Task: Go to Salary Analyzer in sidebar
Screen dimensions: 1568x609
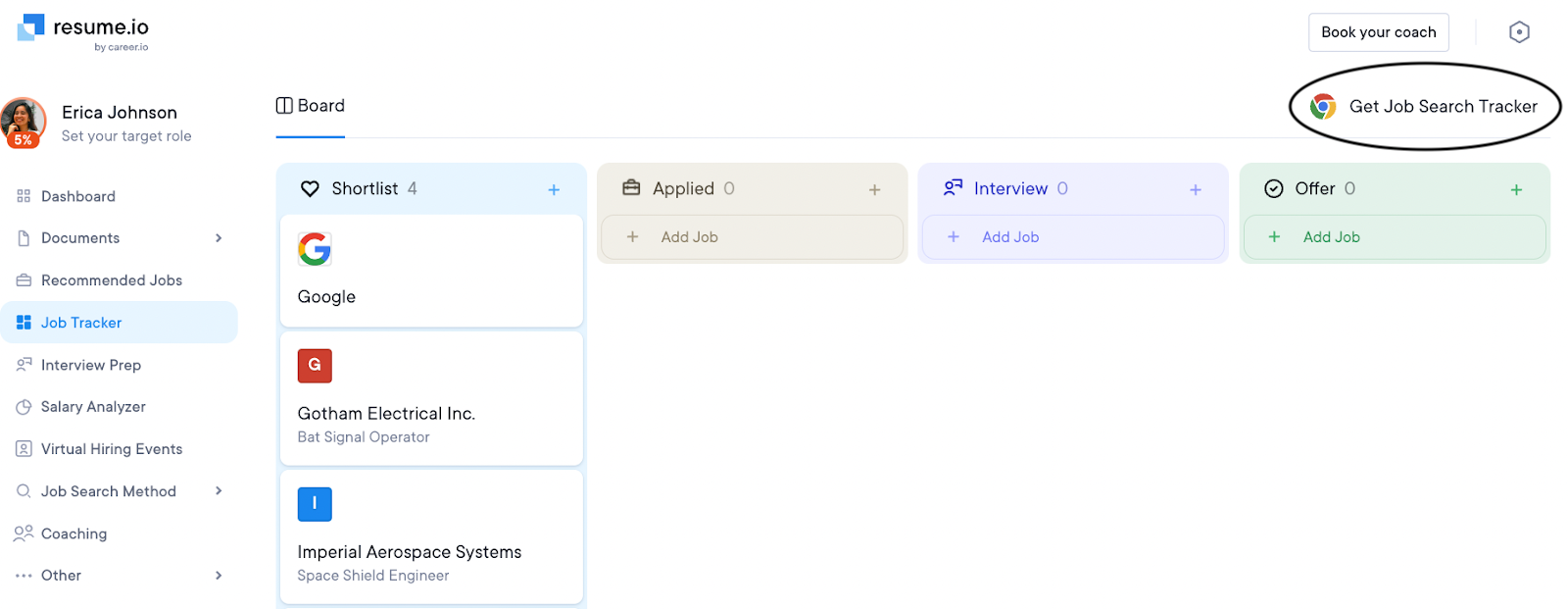Action: 93,407
